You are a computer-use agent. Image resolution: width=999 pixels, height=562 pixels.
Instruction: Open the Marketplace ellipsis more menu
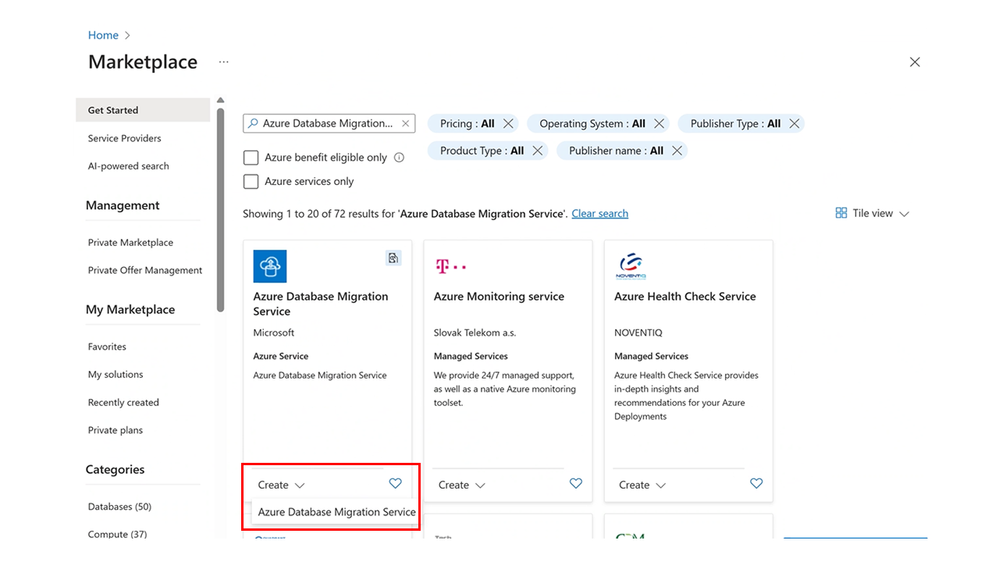223,62
